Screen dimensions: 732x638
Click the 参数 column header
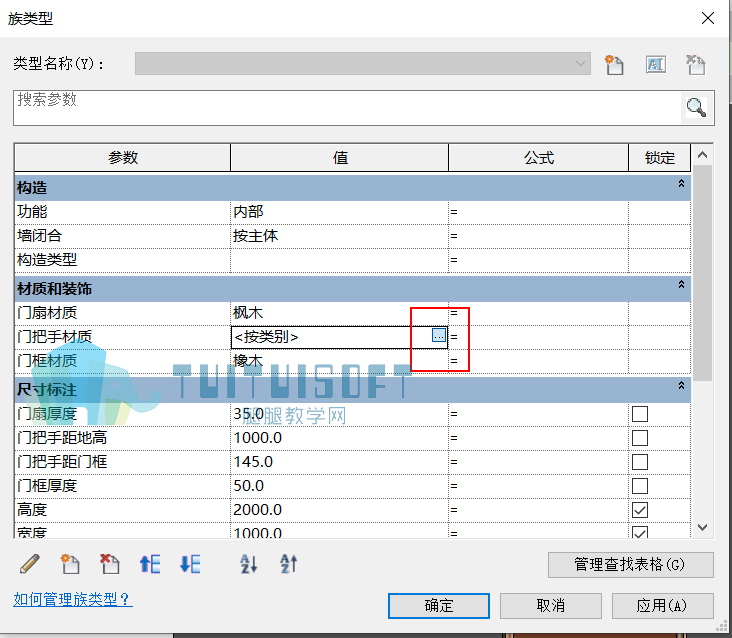[123, 158]
